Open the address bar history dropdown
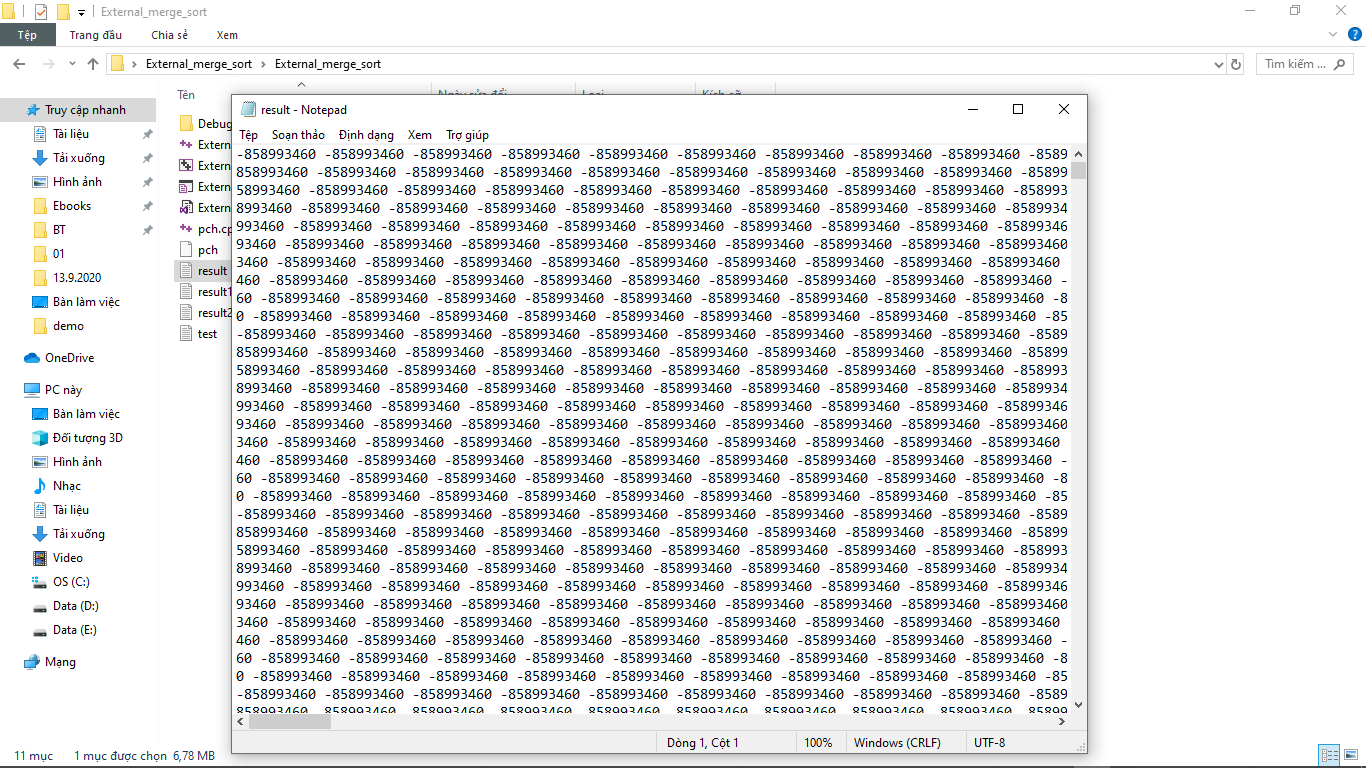1366x768 pixels. click(x=1218, y=64)
